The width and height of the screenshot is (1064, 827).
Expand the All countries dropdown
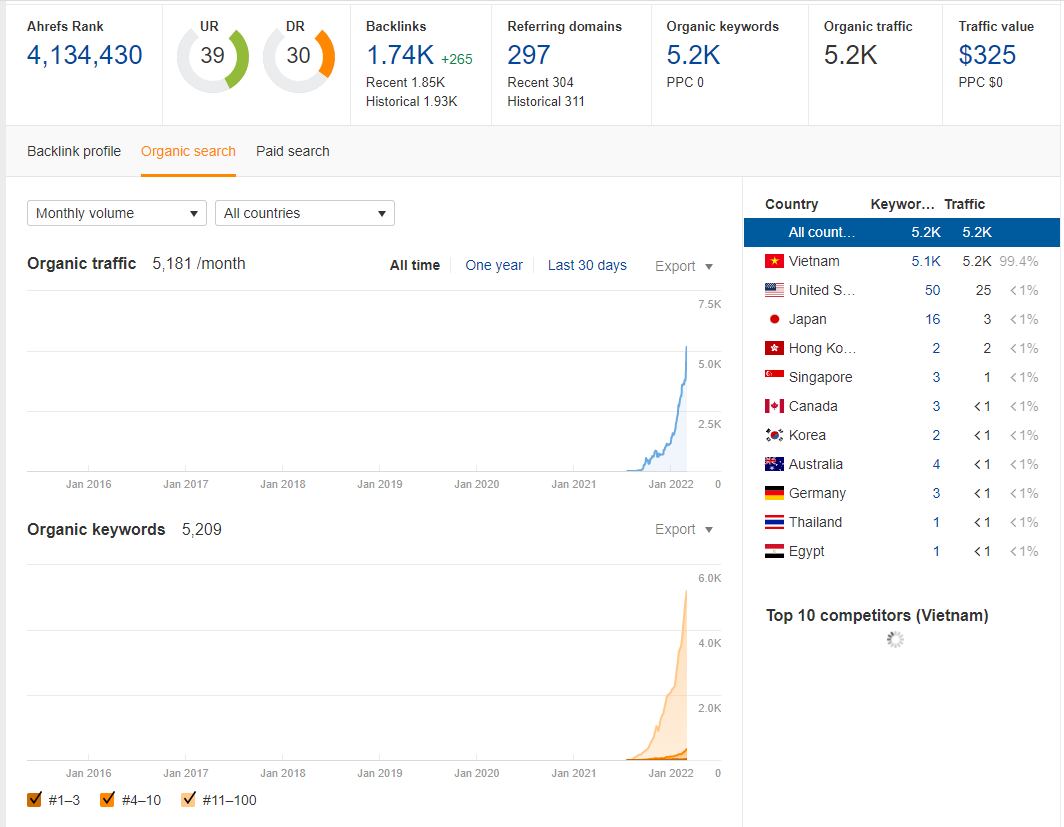tap(304, 213)
